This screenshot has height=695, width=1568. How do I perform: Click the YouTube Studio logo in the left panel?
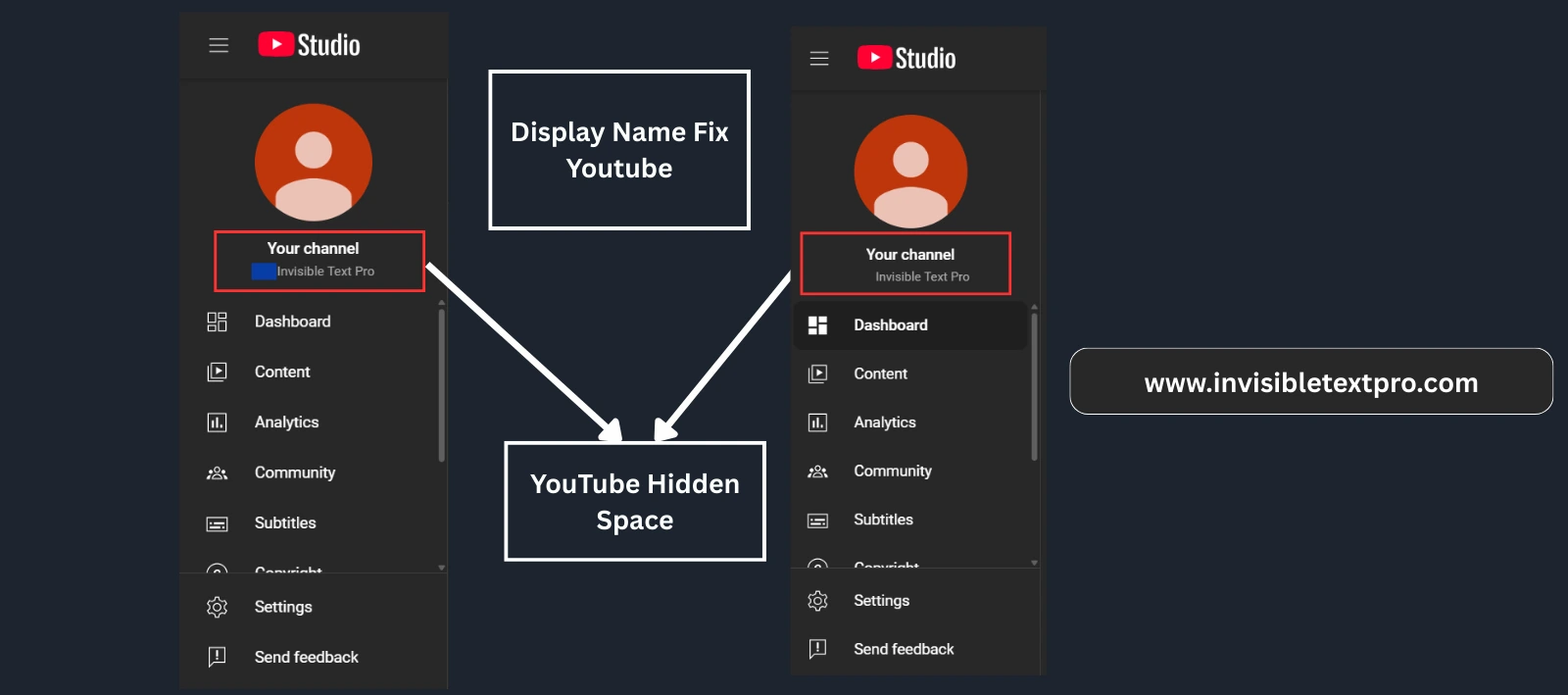coord(309,45)
